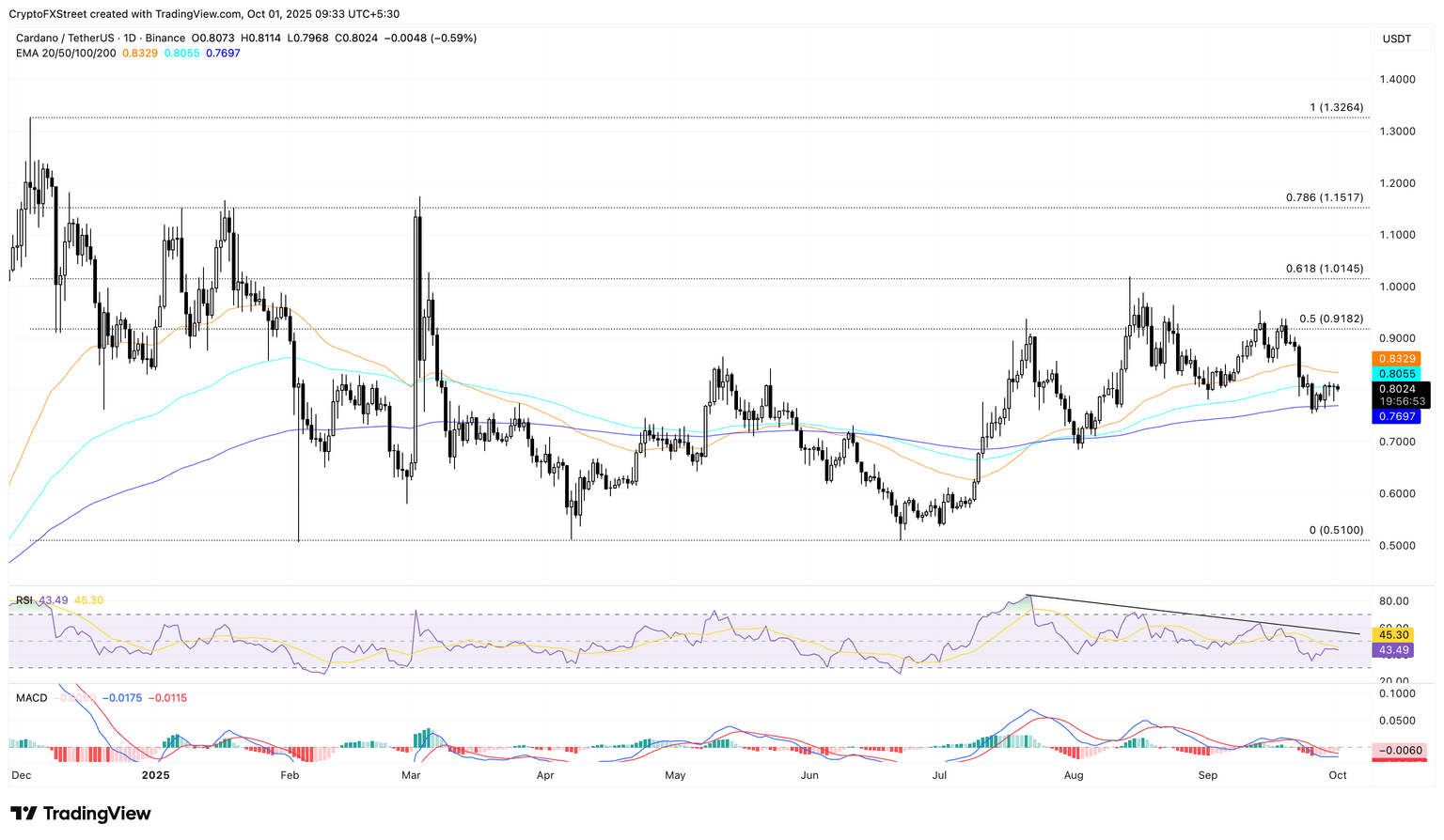This screenshot has height=840, width=1444.
Task: Select the USDT currency label on price axis
Action: [1397, 39]
